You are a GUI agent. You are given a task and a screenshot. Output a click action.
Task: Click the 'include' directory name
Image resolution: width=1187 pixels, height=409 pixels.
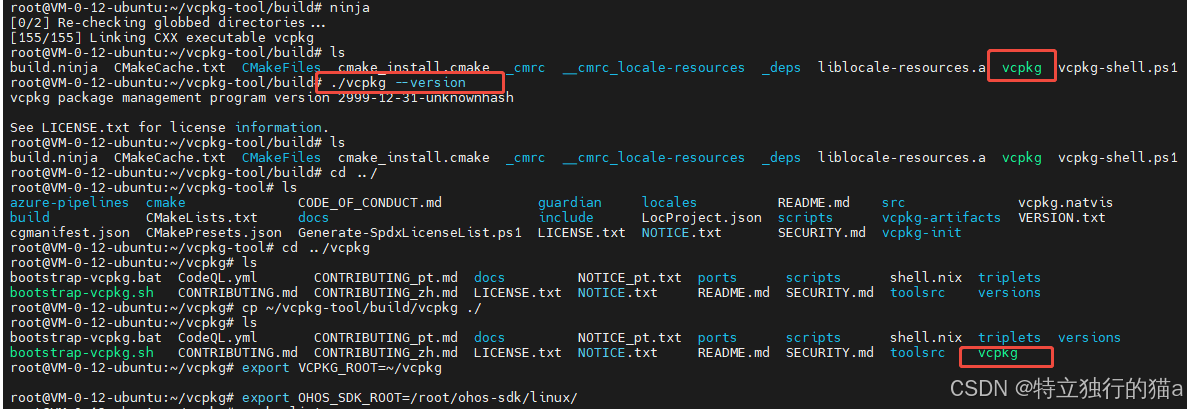pyautogui.click(x=565, y=217)
